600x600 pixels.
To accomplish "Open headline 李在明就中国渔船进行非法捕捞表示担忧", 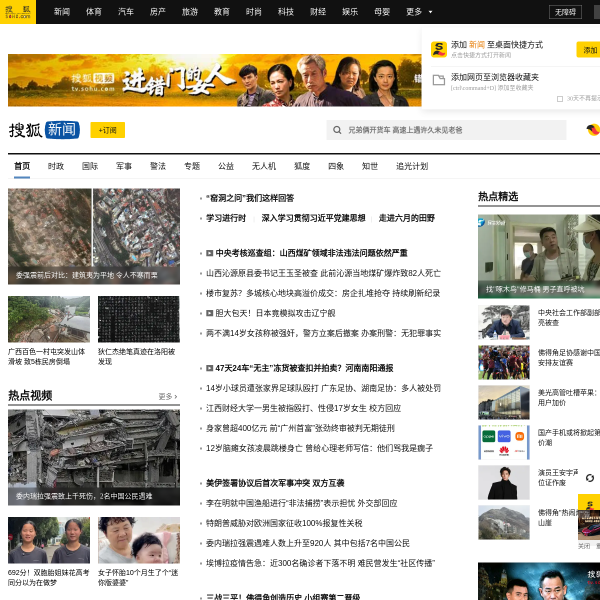I will 302,503.
